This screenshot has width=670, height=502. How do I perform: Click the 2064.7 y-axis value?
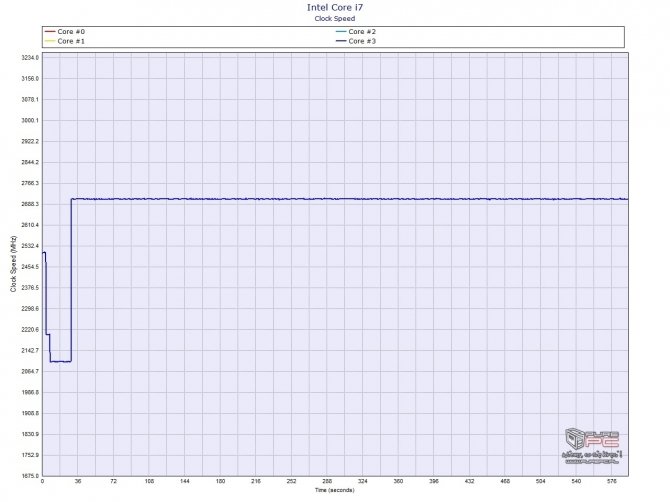coord(30,372)
